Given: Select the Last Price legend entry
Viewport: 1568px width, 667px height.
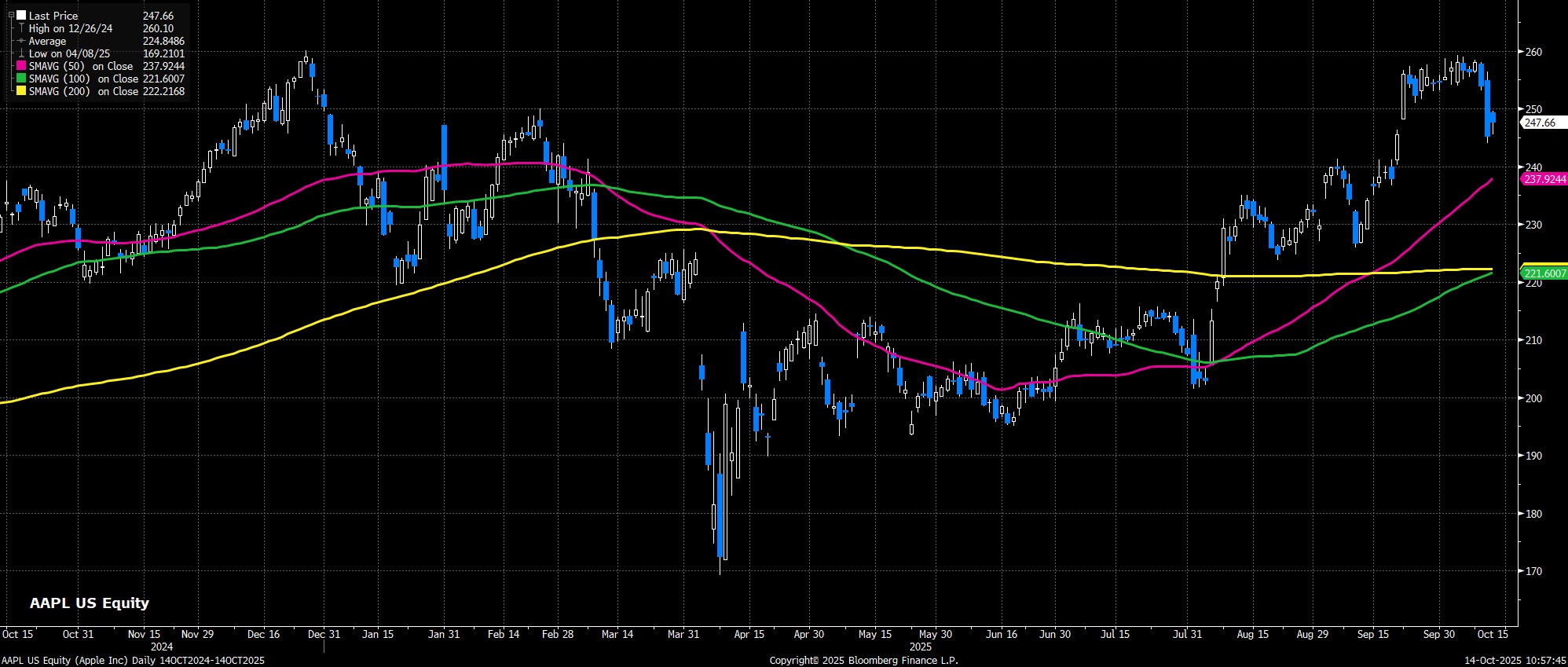Looking at the screenshot, I should (x=54, y=16).
